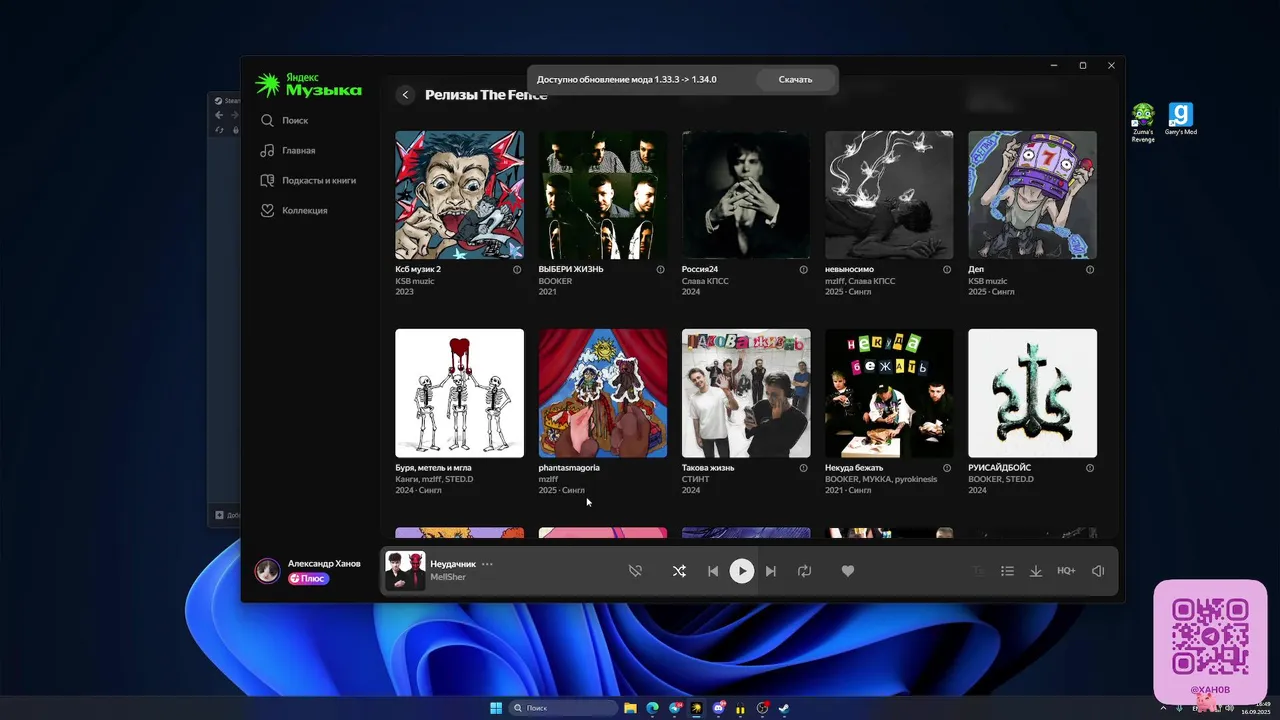Open ВЫБЕРИ ЖИЗНЬ album cover
This screenshot has height=720, width=1280.
point(602,195)
